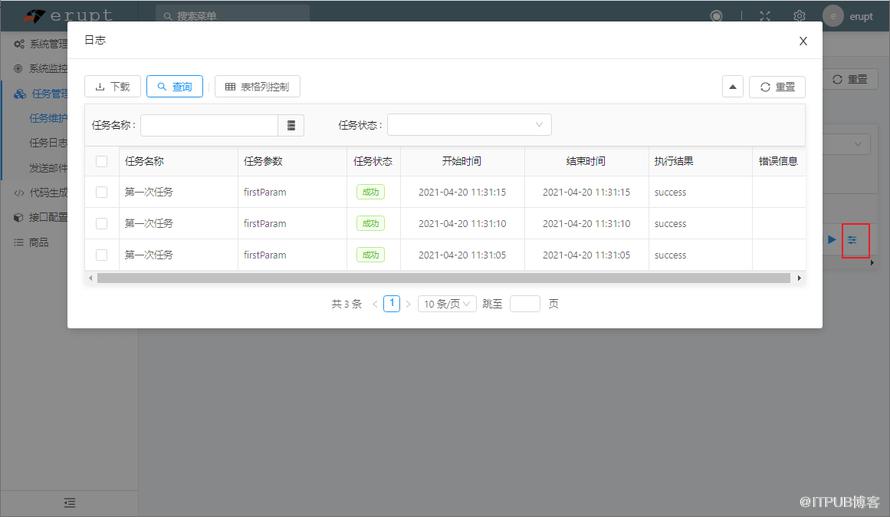Open the dropdown behind the dialog on right
Screen dimensions: 890x517
(847, 144)
